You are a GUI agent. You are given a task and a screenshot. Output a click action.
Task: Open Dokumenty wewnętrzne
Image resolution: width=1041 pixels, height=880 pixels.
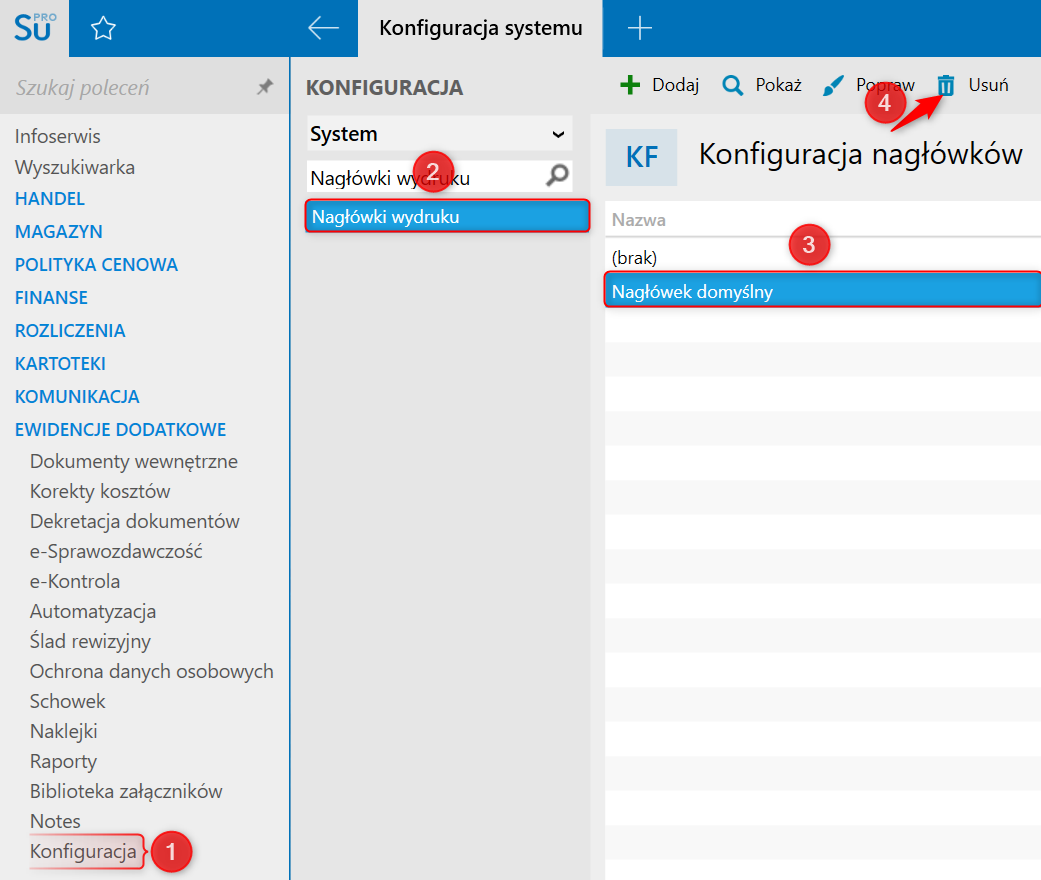point(133,461)
